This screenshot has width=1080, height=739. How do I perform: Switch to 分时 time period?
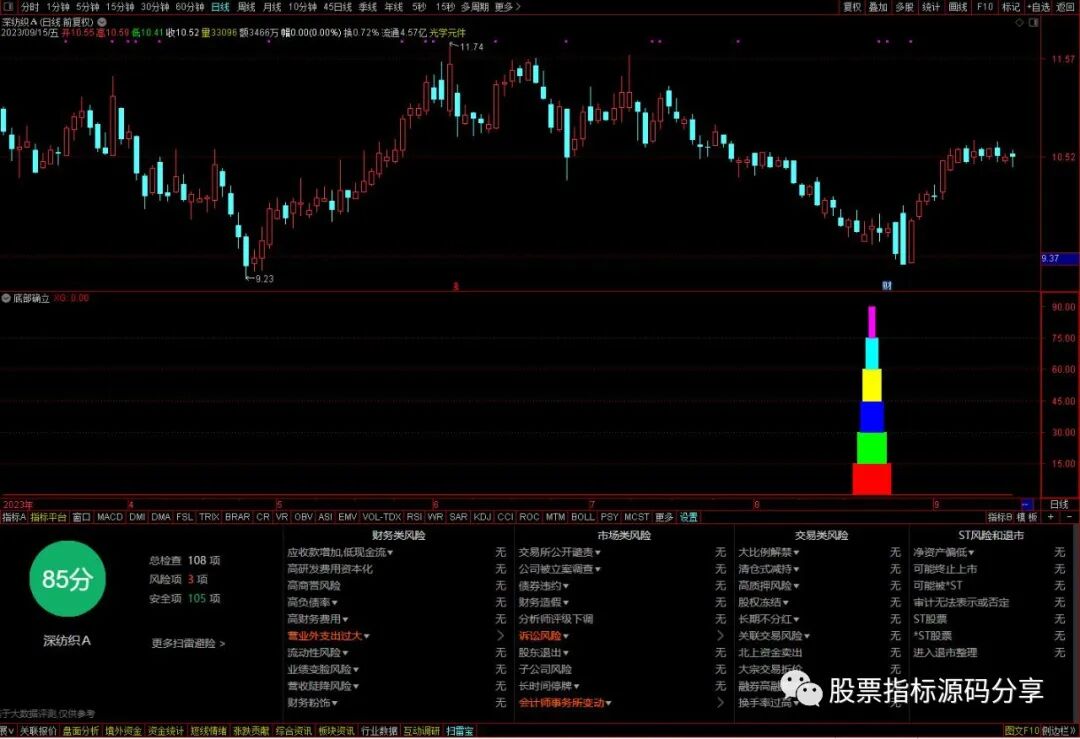30,6
